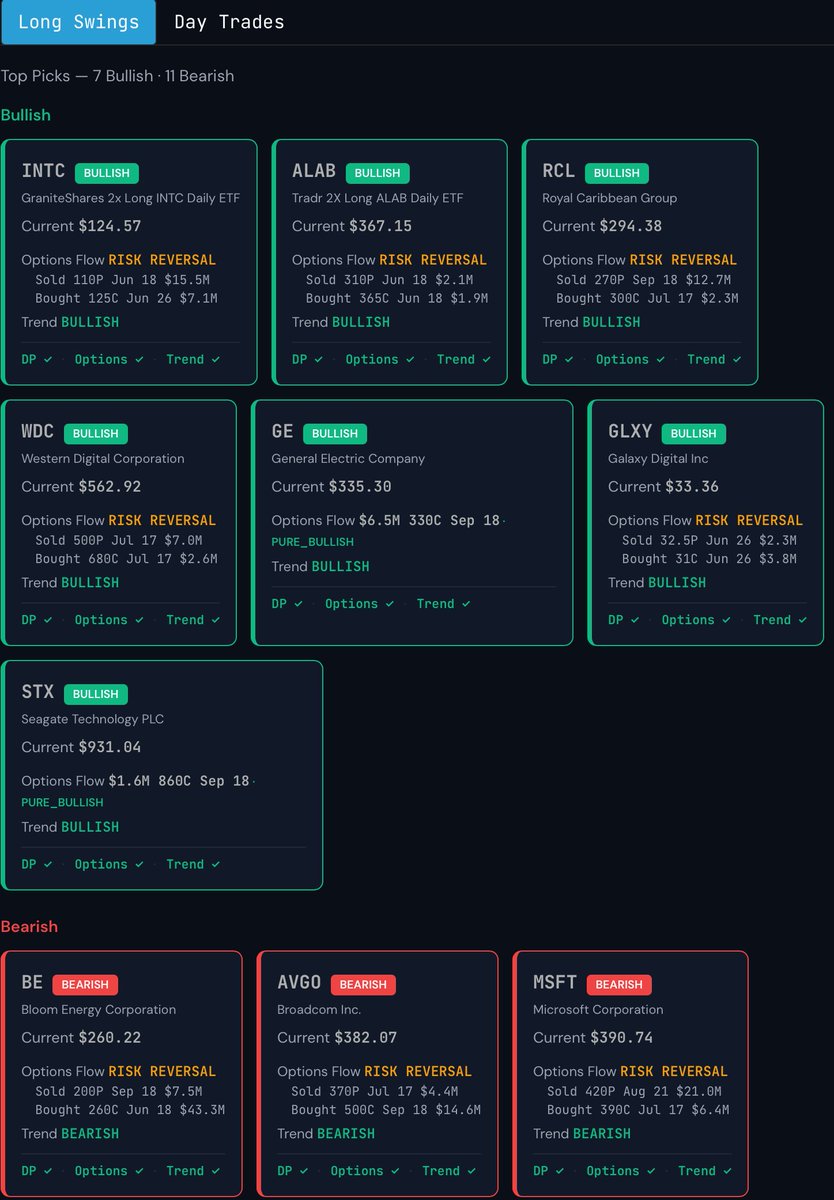The width and height of the screenshot is (834, 1200).
Task: Click the BULLISH badge on GLXY card
Action: (x=694, y=434)
